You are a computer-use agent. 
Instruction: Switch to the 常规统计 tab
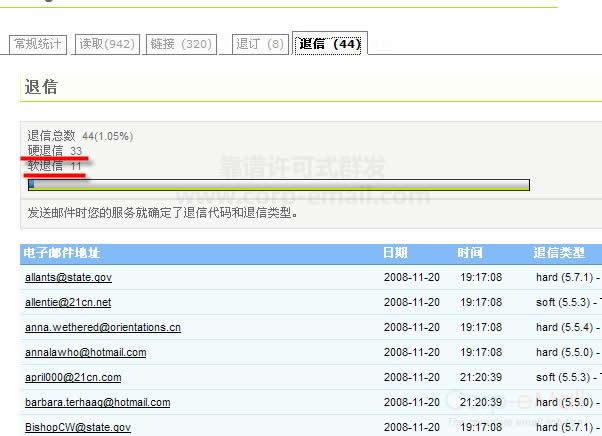point(38,44)
